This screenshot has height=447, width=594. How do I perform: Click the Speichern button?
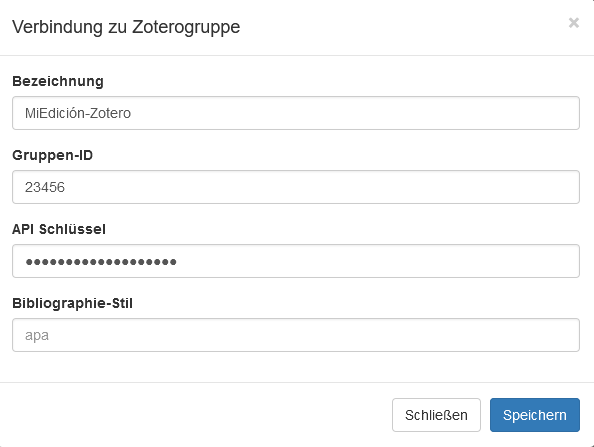535,415
